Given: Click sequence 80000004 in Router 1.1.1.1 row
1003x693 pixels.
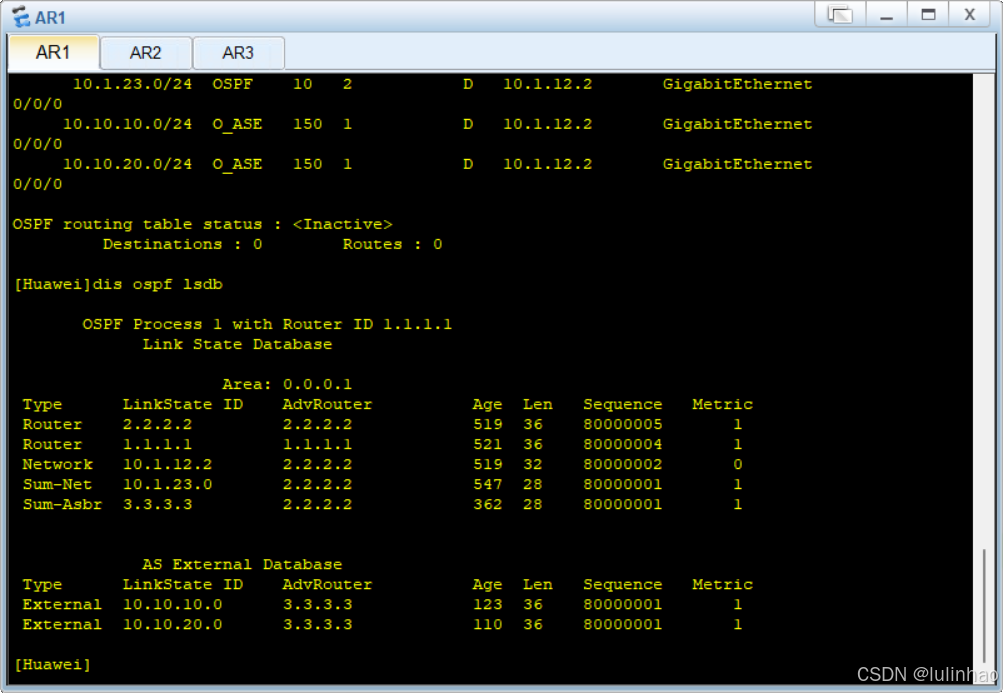Looking at the screenshot, I should pos(623,444).
